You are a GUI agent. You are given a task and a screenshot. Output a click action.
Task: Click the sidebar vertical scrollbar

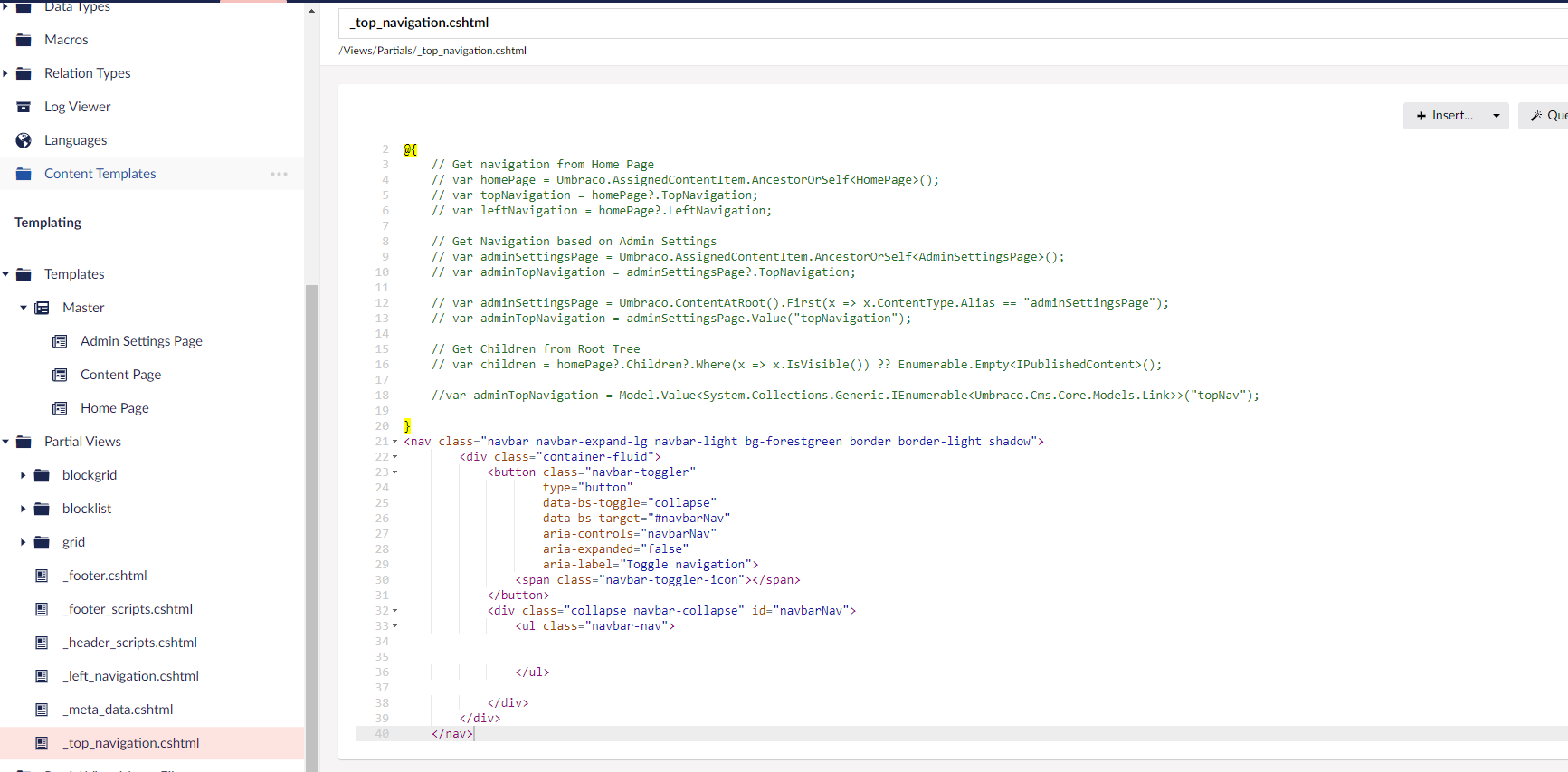click(311, 528)
